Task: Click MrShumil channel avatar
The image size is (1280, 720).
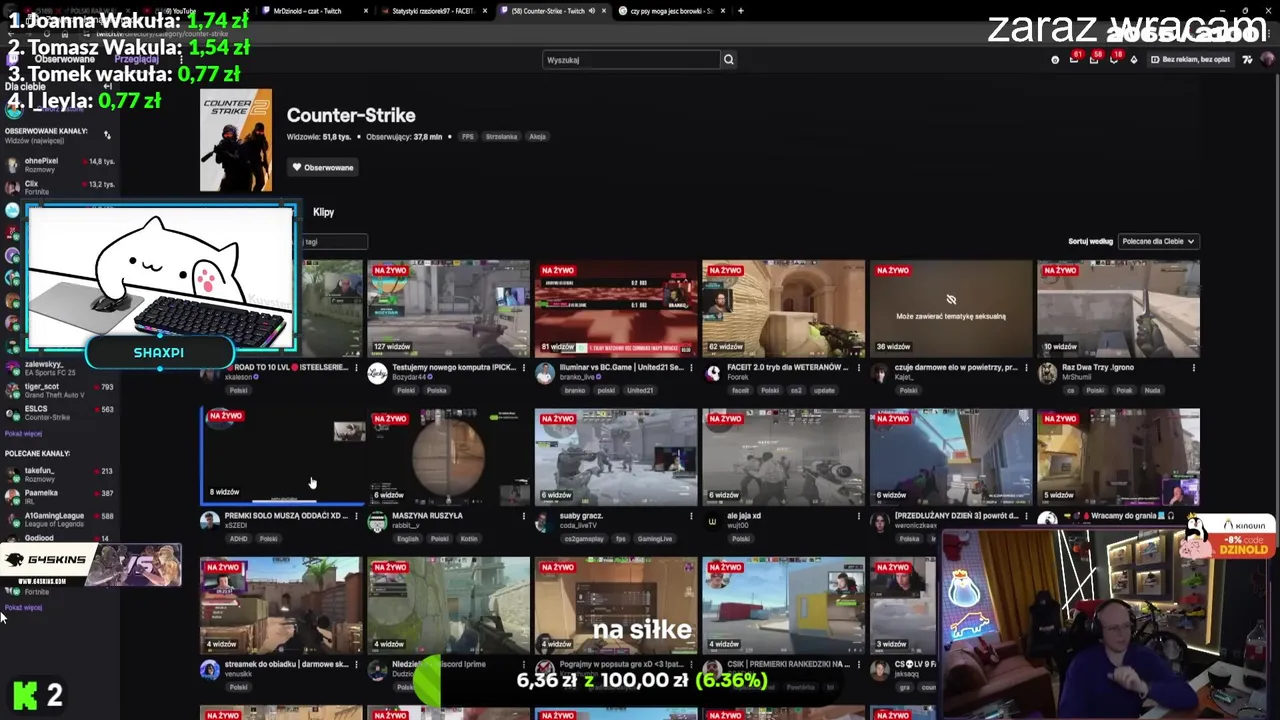Action: (1047, 373)
